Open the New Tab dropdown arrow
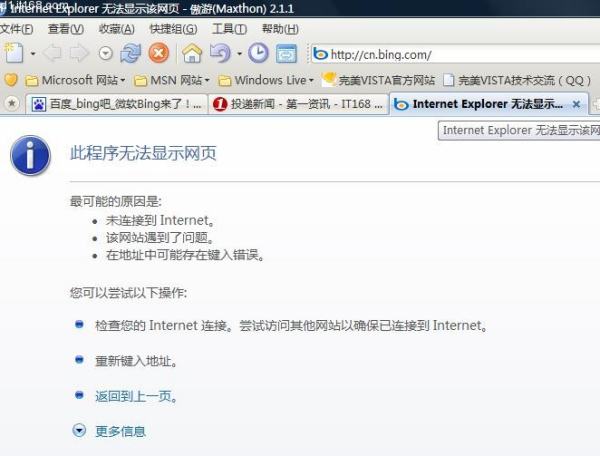 pos(33,54)
